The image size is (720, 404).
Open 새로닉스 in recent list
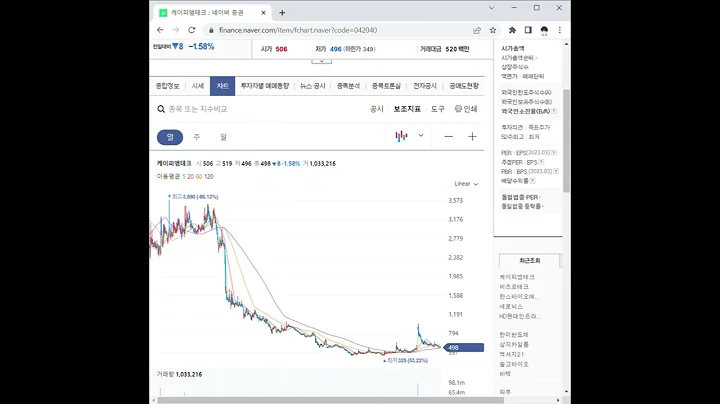point(511,306)
